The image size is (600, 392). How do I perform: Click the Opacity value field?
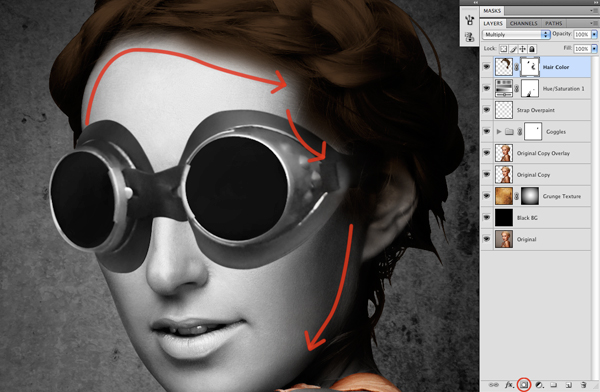[582, 34]
